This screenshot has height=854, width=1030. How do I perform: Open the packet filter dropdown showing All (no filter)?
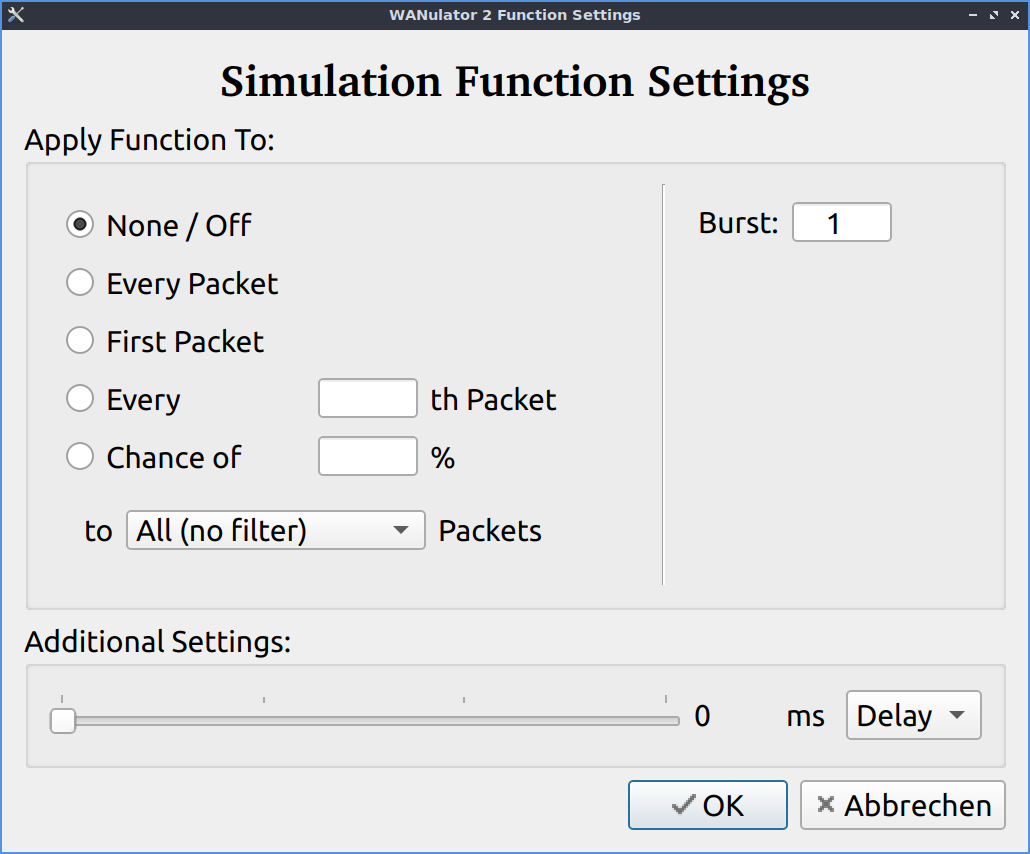[x=275, y=530]
